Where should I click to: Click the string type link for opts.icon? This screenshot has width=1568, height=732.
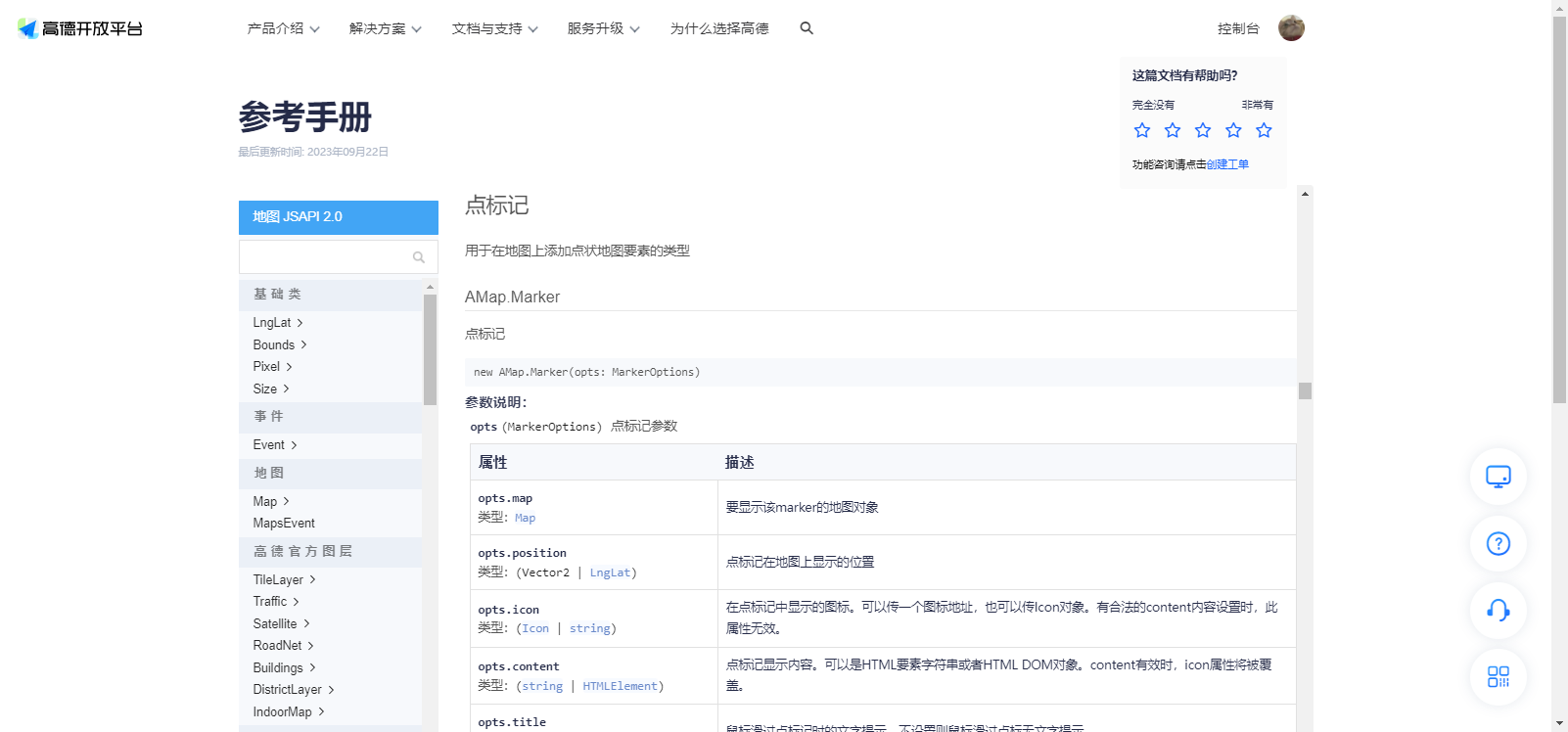(590, 629)
